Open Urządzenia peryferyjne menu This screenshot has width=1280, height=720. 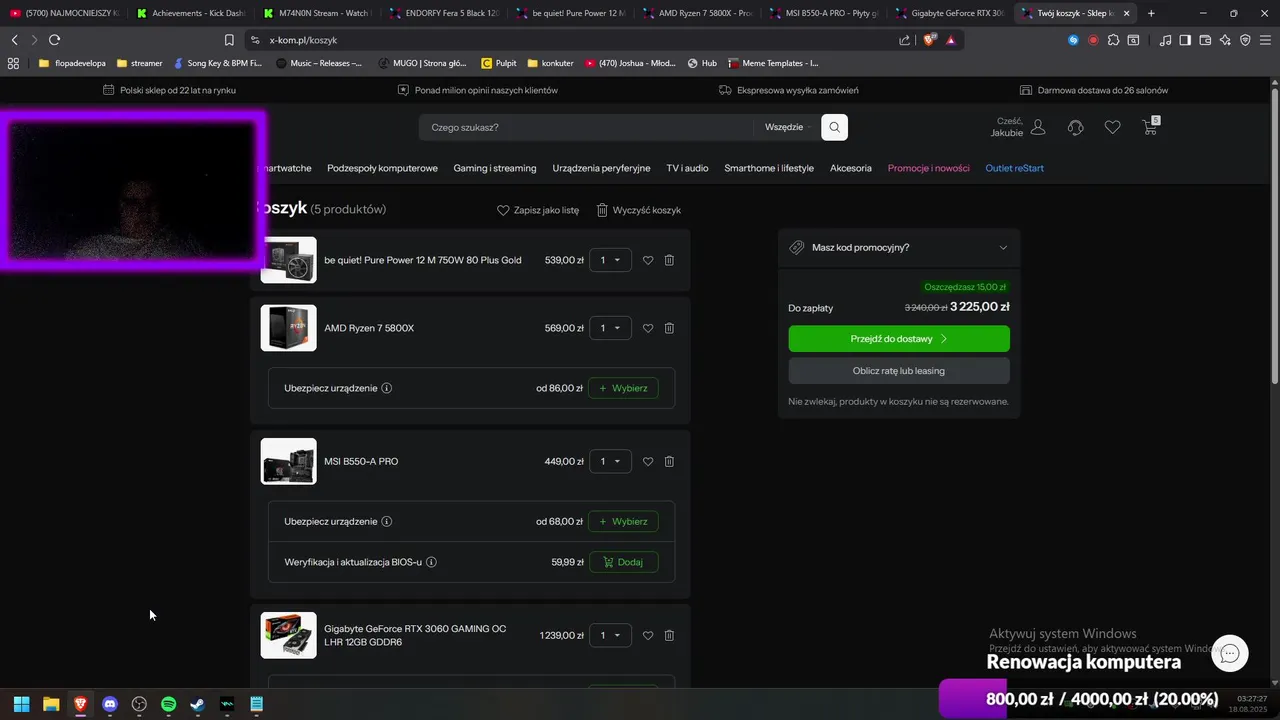[601, 168]
